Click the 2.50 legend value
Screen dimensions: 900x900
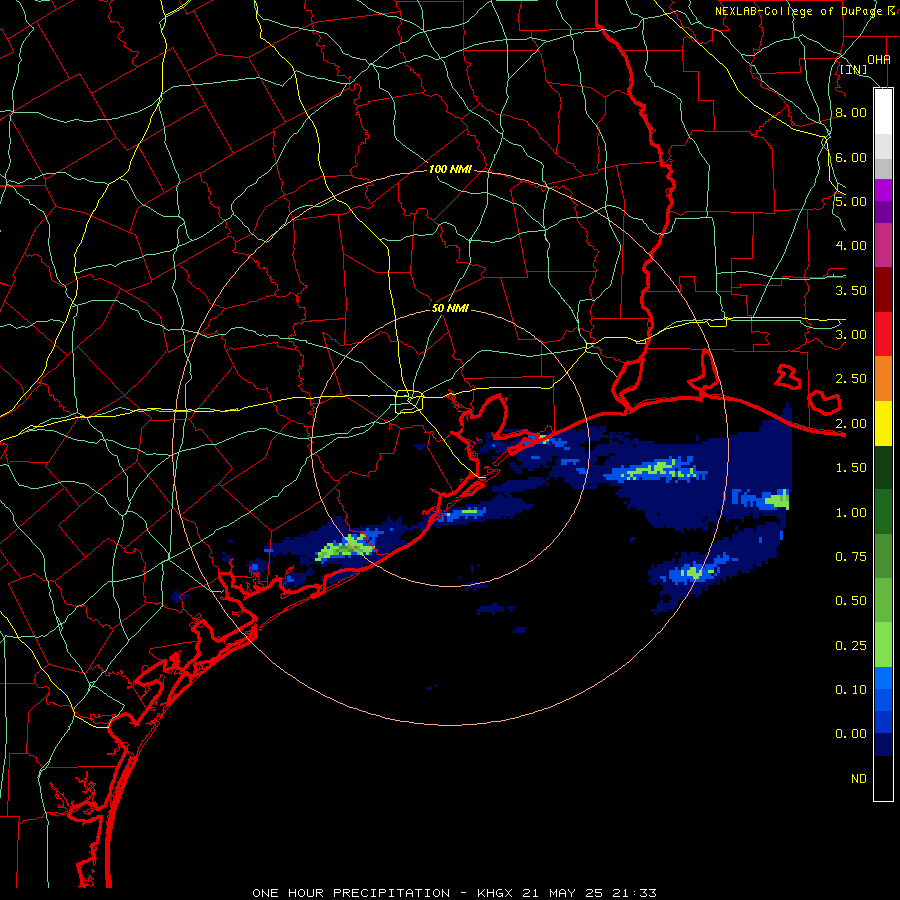point(851,379)
